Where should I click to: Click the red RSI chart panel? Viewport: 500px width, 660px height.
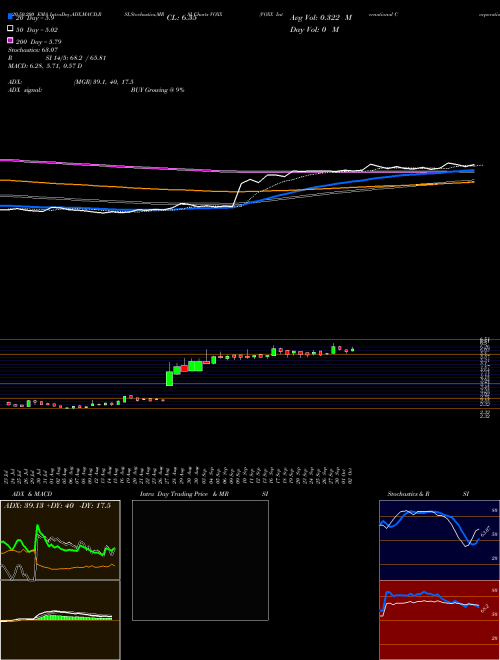click(439, 620)
